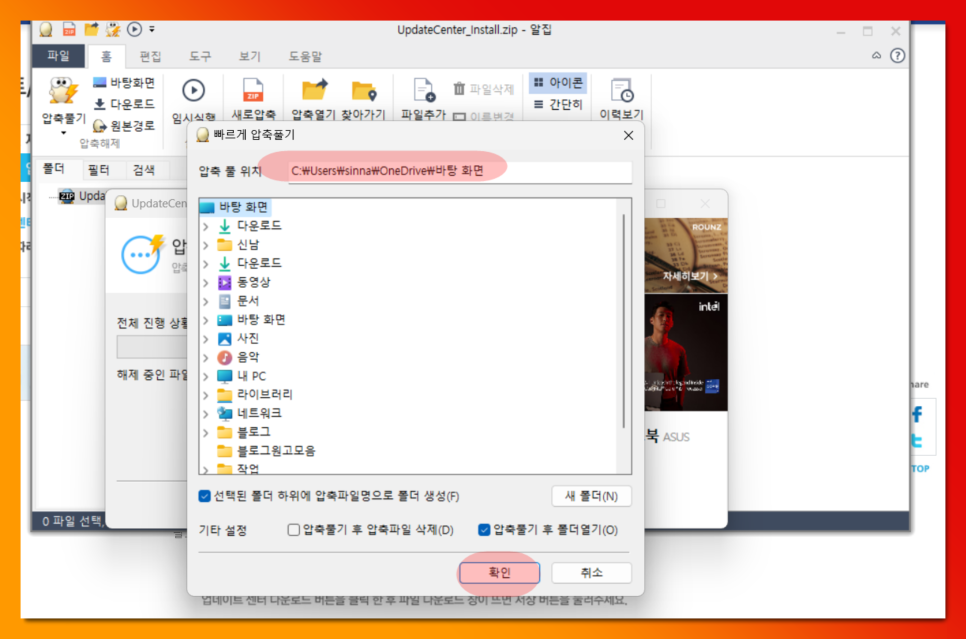The height and width of the screenshot is (639, 966).
Task: Click the 파일추가 icon
Action: 424,91
